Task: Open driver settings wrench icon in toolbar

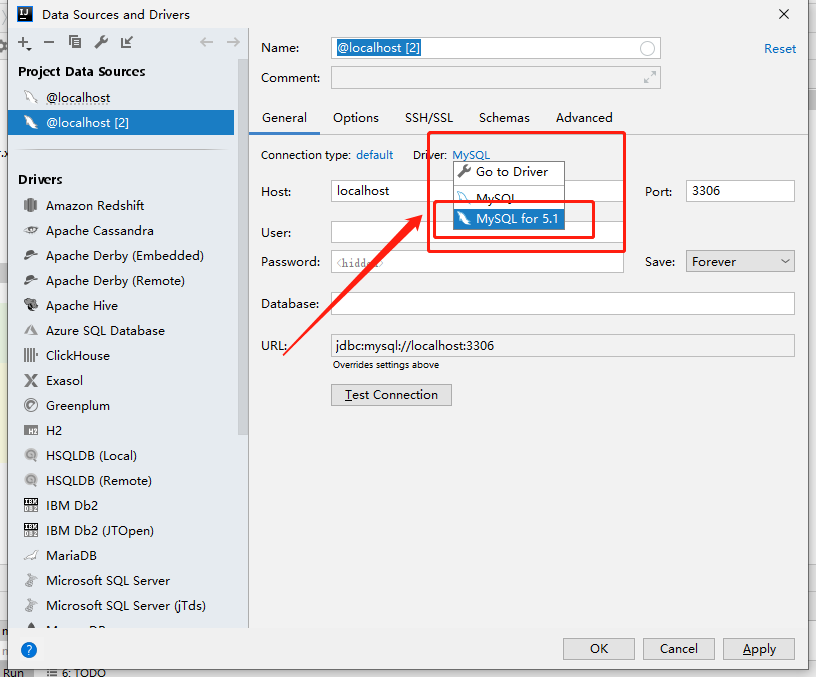Action: point(101,42)
